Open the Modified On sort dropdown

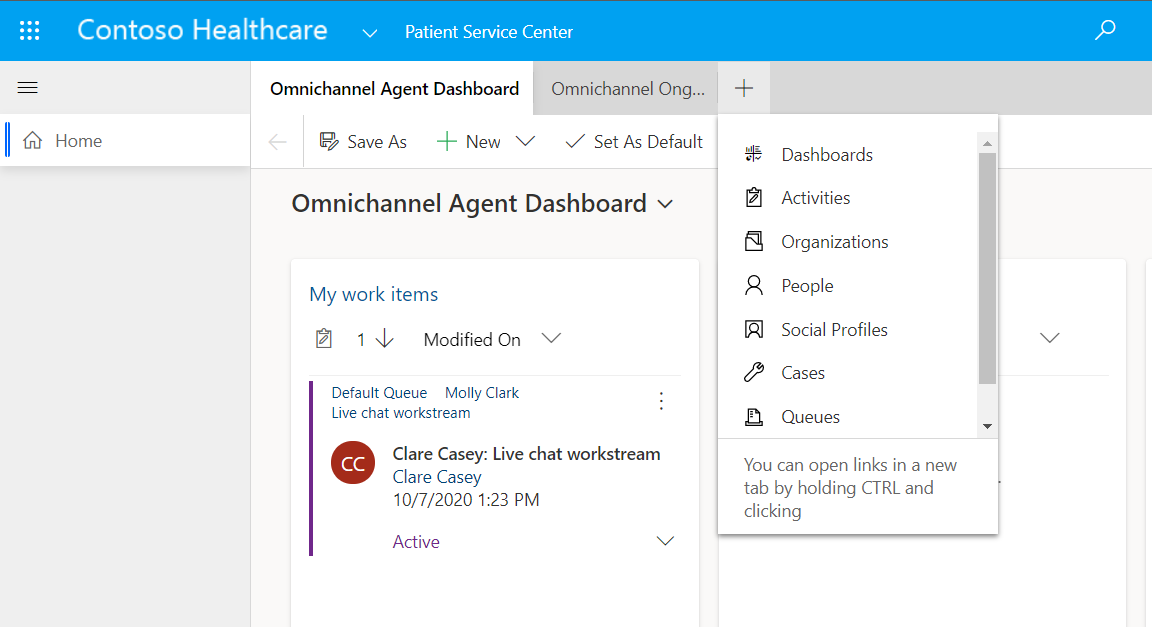(x=551, y=339)
